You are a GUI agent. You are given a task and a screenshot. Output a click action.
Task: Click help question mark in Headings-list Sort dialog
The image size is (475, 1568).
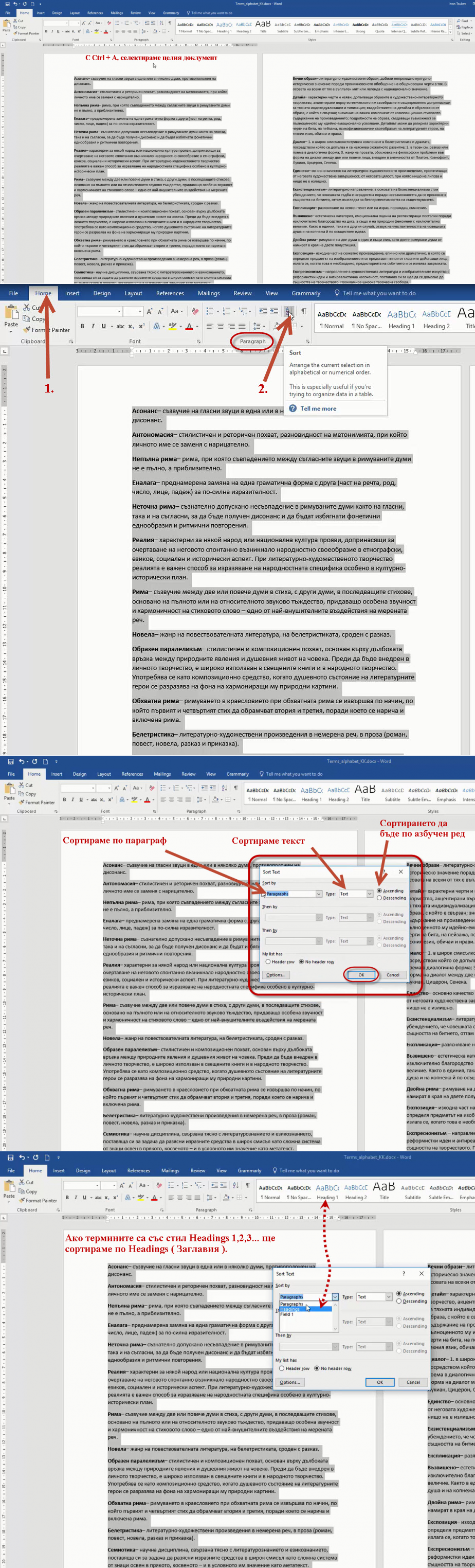(x=403, y=1273)
